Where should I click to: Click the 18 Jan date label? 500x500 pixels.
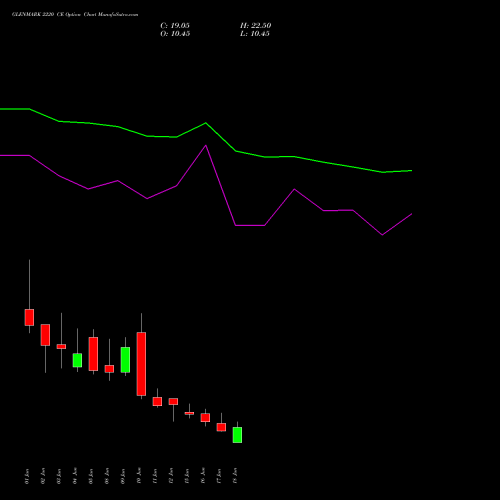(235, 476)
